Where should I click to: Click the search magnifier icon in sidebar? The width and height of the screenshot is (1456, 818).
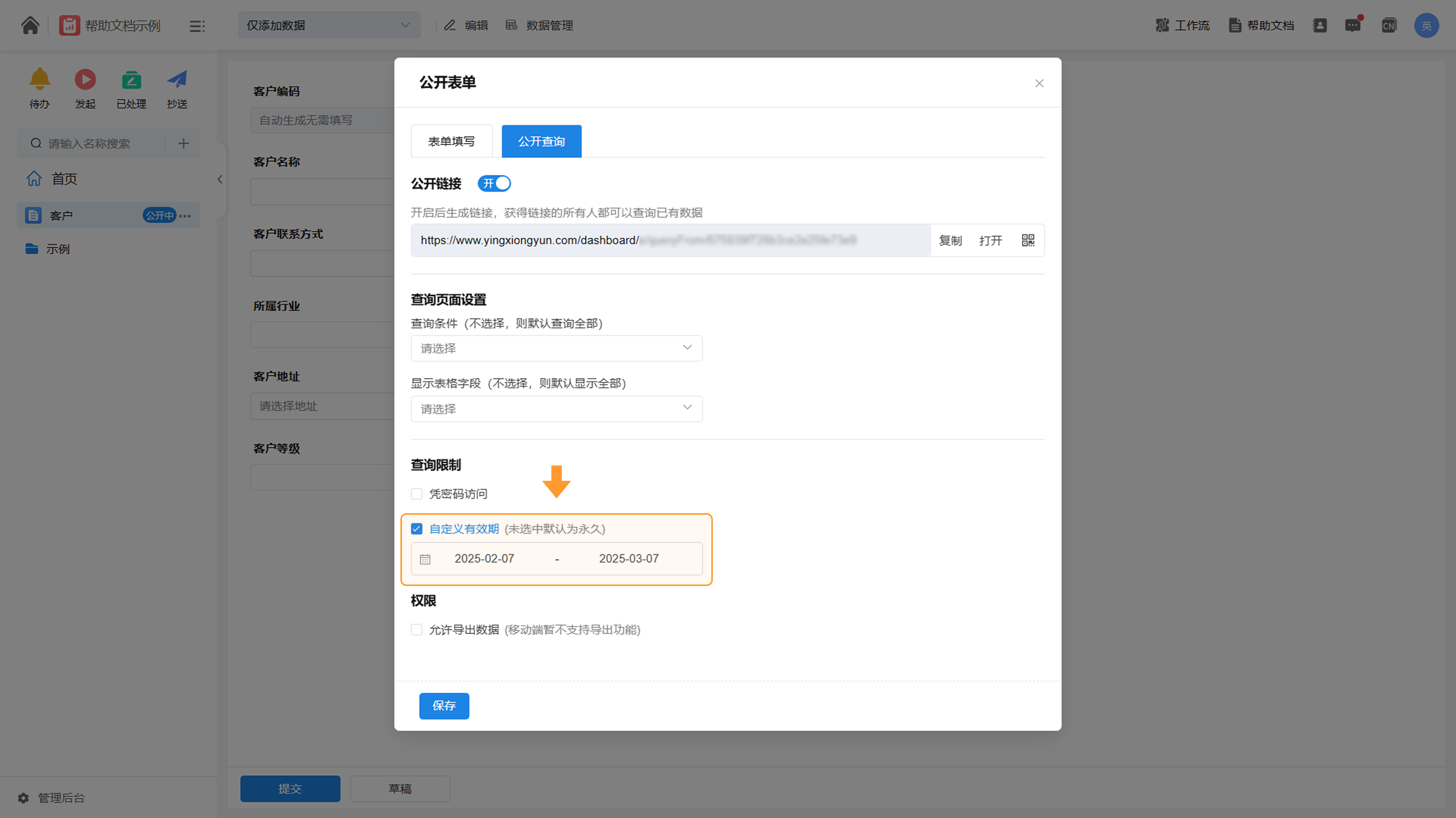pos(36,144)
